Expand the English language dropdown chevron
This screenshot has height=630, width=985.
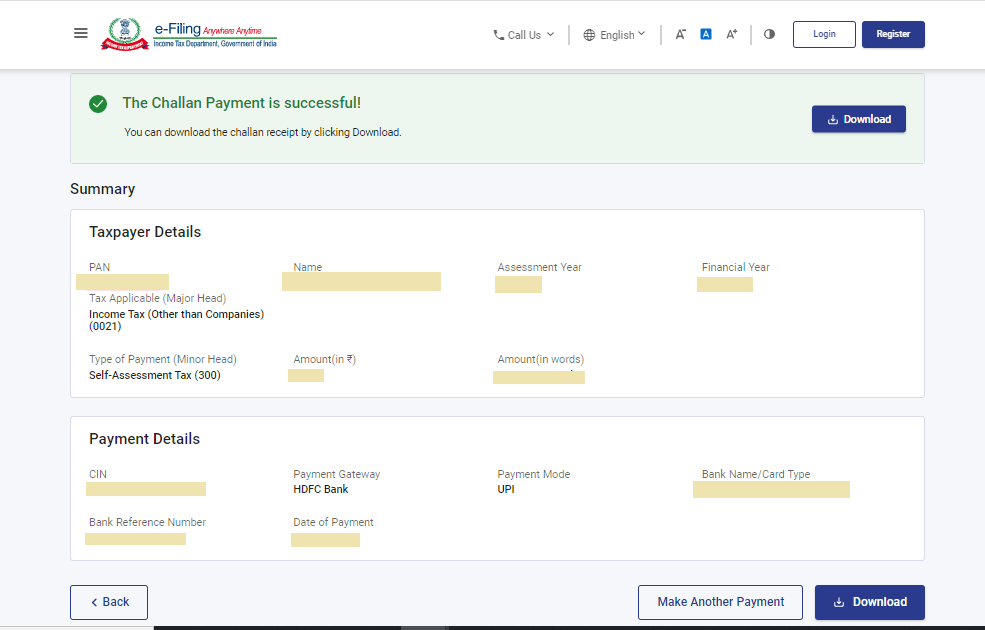point(641,34)
